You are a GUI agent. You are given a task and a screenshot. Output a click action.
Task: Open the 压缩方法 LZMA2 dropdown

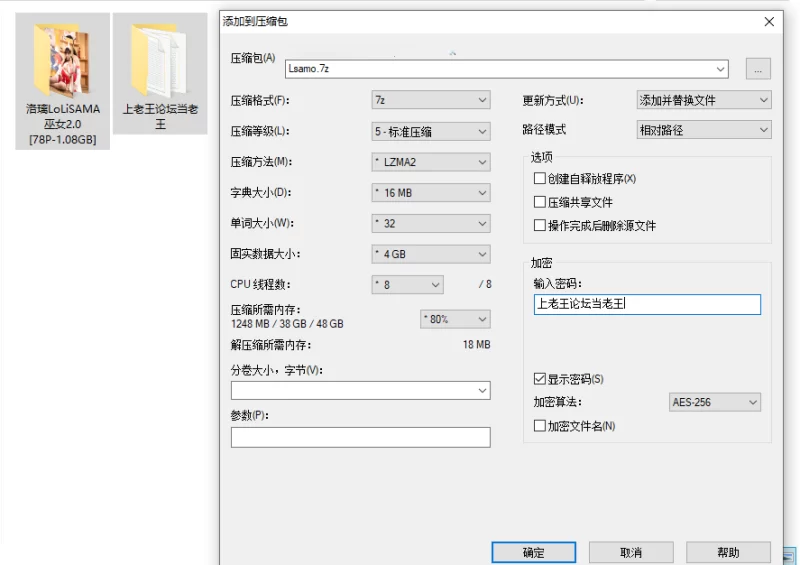click(x=430, y=162)
